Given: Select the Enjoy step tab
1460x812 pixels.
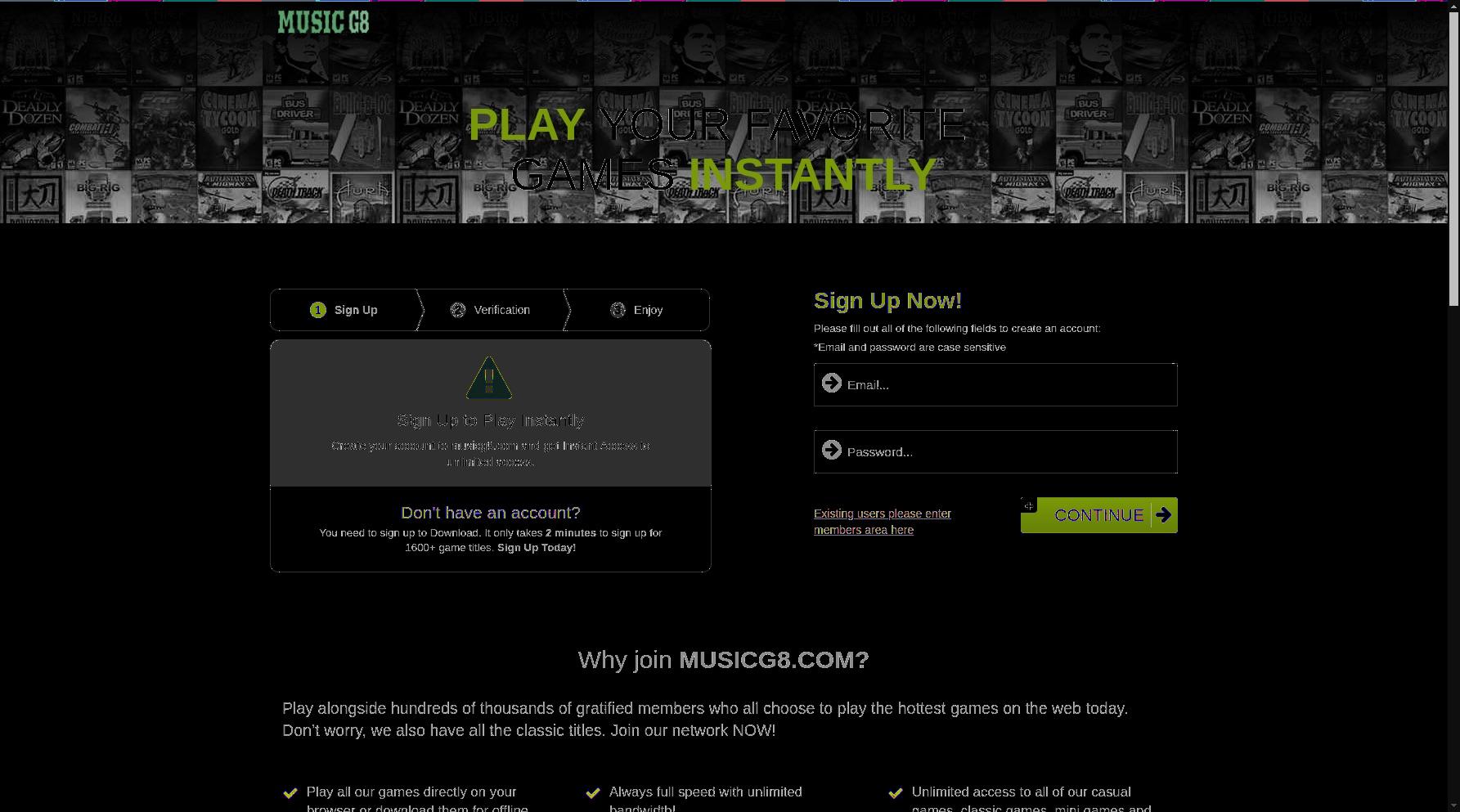Looking at the screenshot, I should [637, 310].
